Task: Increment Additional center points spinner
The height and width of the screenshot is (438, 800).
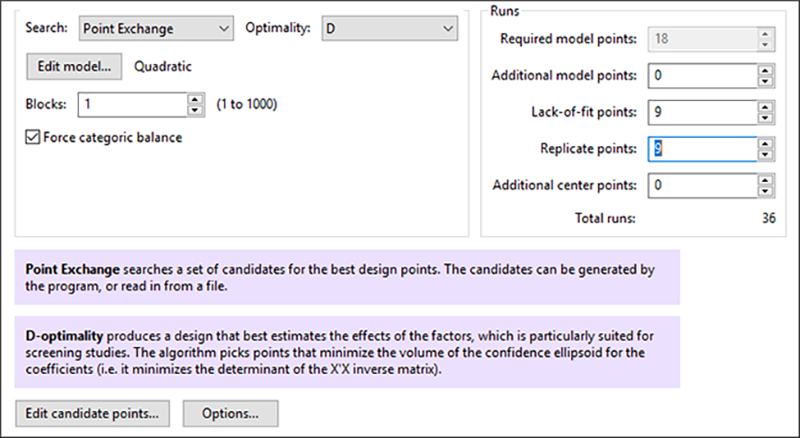Action: 765,180
